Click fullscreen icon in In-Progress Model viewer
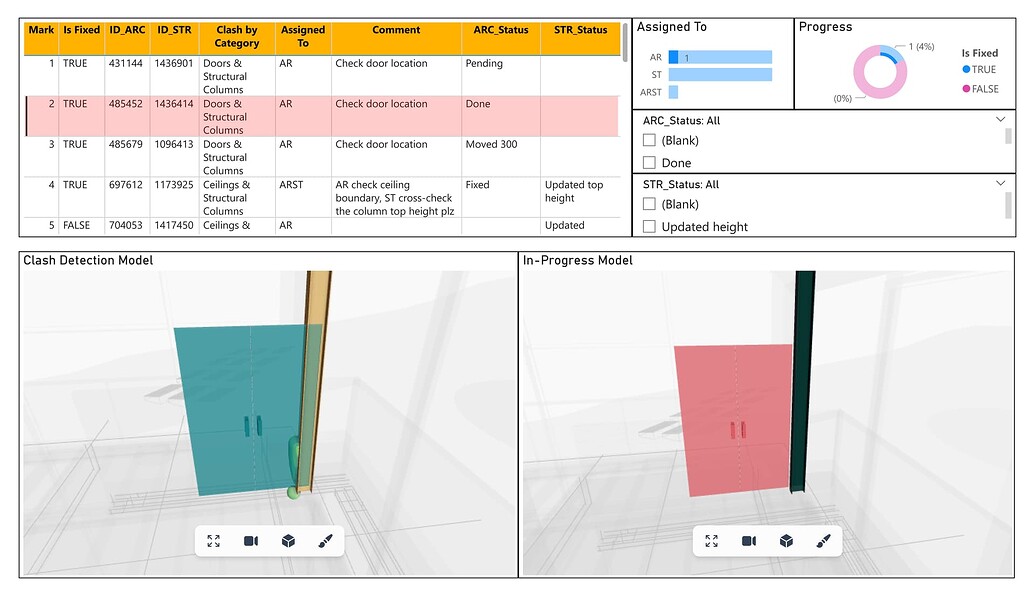The width and height of the screenshot is (1035, 597). click(x=712, y=541)
